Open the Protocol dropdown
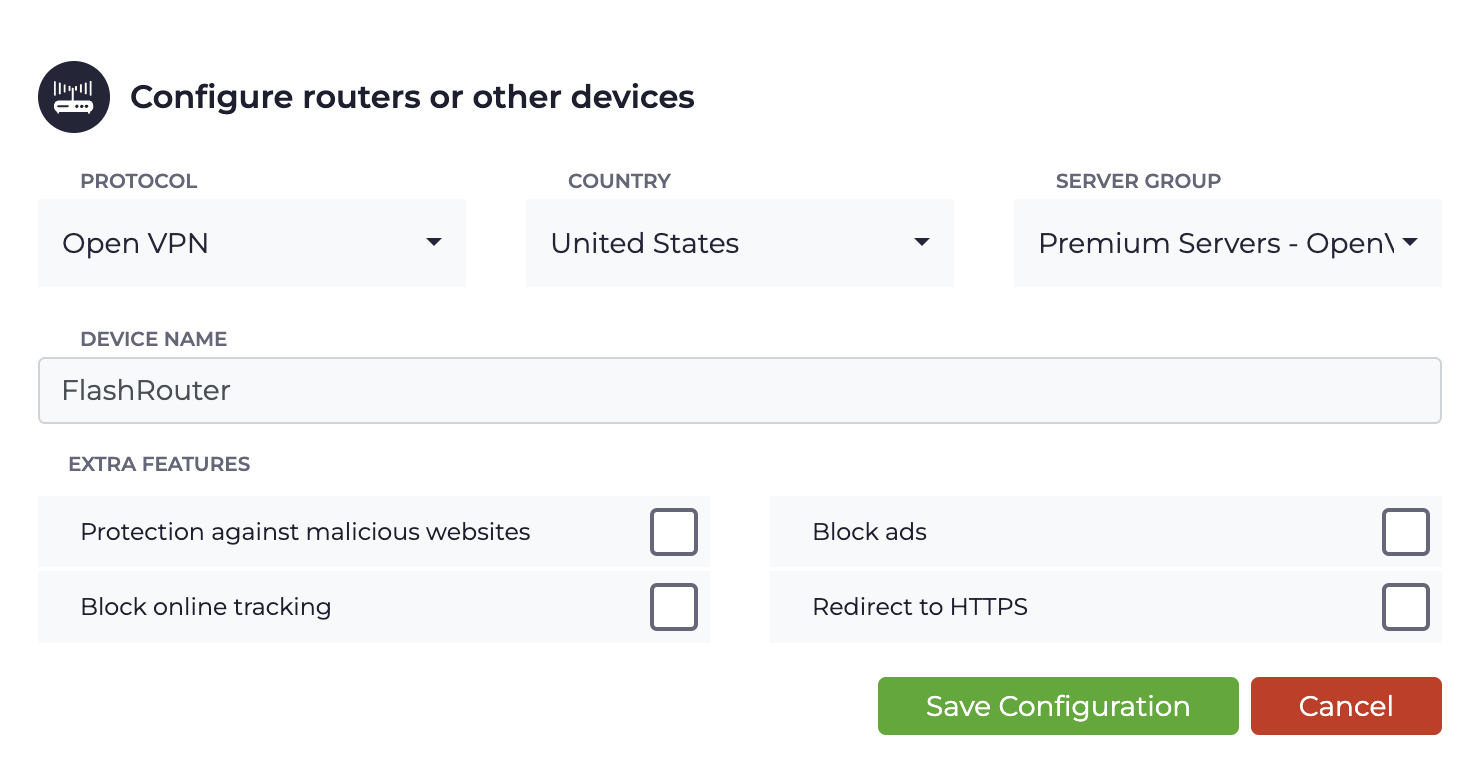 click(251, 243)
